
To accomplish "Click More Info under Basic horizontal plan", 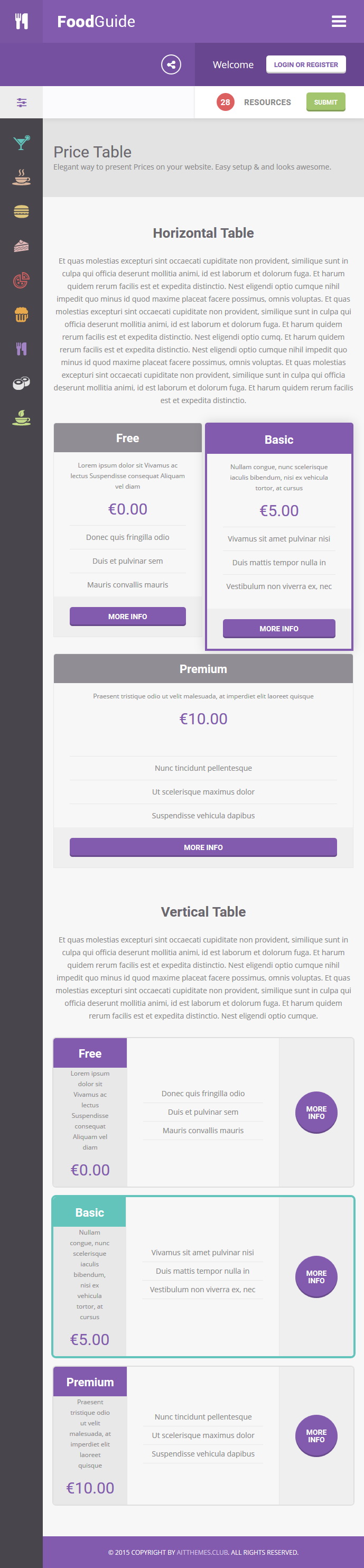I will point(279,629).
